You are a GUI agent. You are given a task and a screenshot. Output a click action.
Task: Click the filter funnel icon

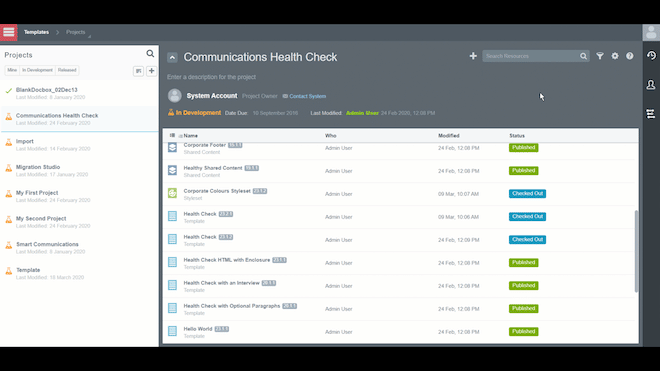point(600,56)
